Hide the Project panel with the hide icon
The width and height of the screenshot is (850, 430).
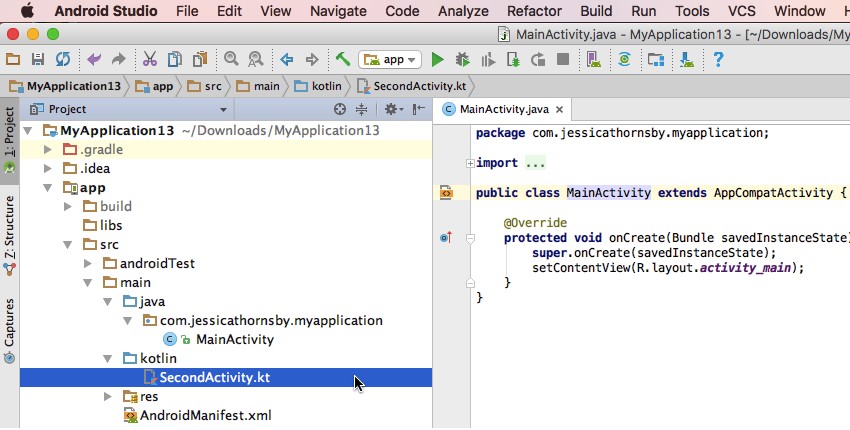(418, 109)
